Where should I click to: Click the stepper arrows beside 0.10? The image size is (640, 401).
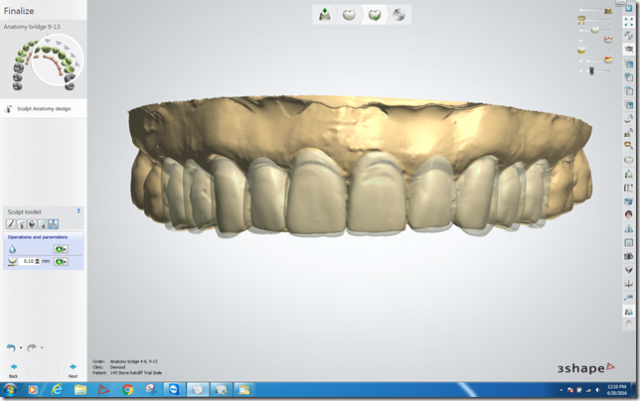[x=38, y=261]
